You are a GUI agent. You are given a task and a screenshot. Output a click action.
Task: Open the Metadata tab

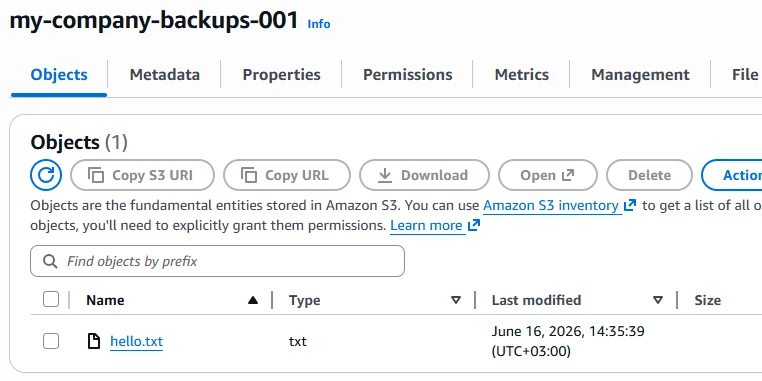tap(165, 75)
